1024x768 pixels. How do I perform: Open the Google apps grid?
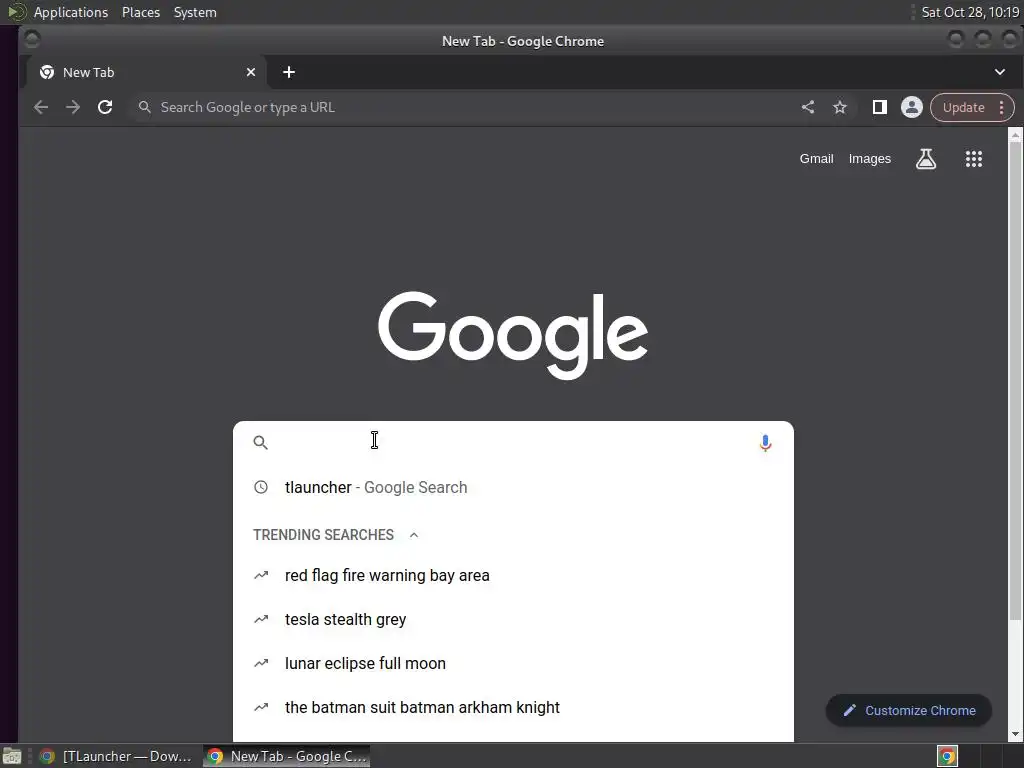click(x=974, y=159)
